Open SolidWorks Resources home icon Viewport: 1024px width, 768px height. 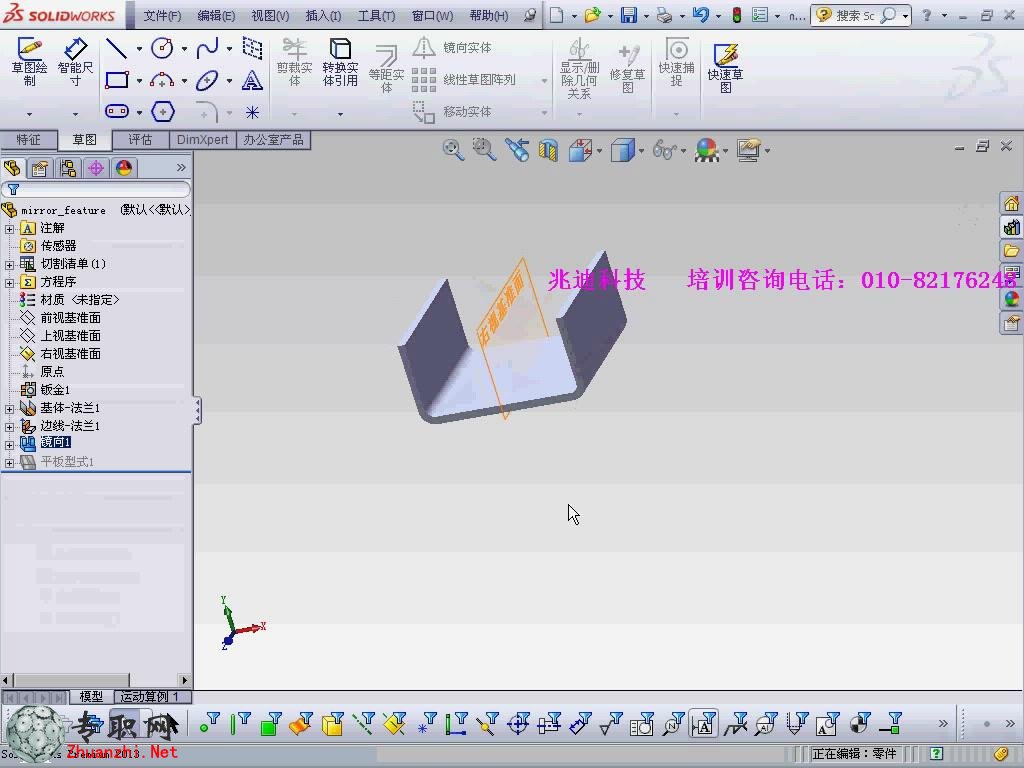click(x=1011, y=203)
